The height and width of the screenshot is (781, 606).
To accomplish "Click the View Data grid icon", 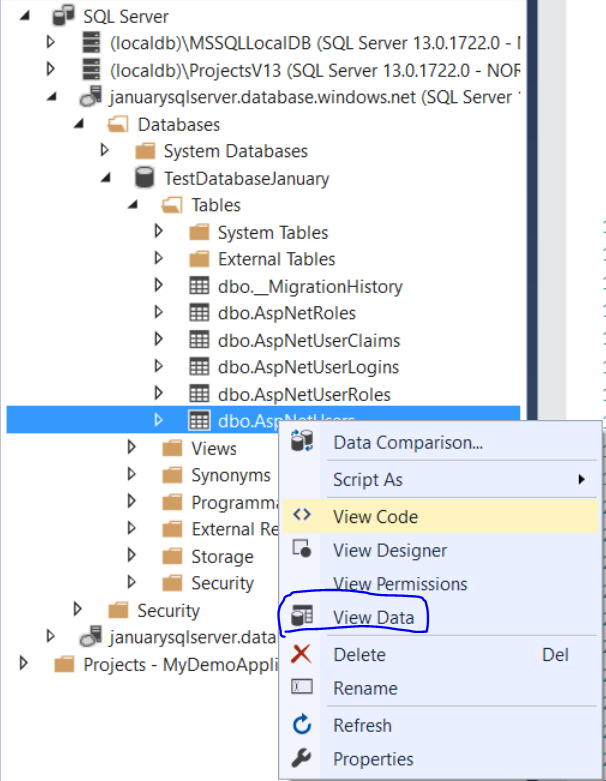I will 302,616.
